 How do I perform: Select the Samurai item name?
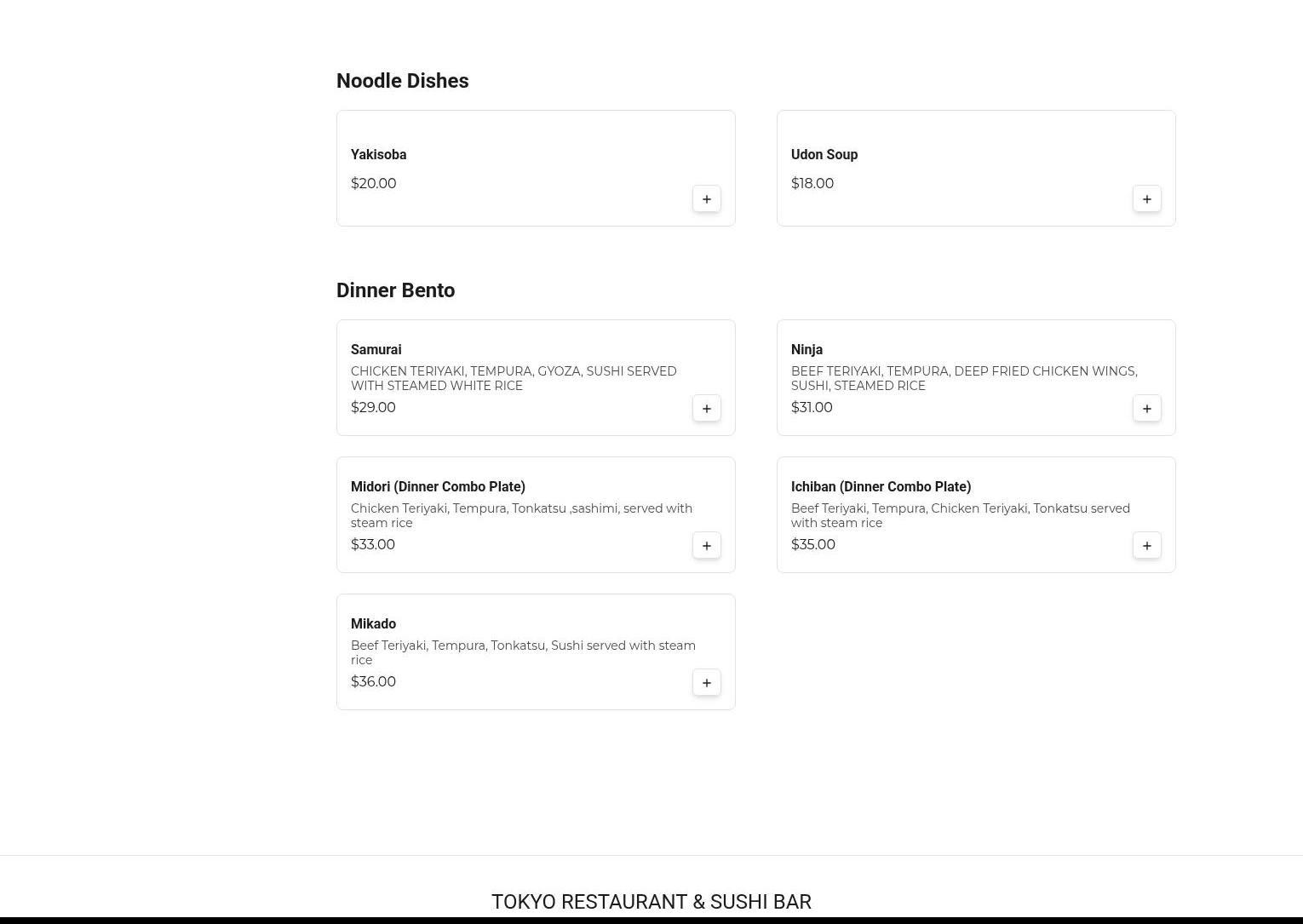pos(376,349)
